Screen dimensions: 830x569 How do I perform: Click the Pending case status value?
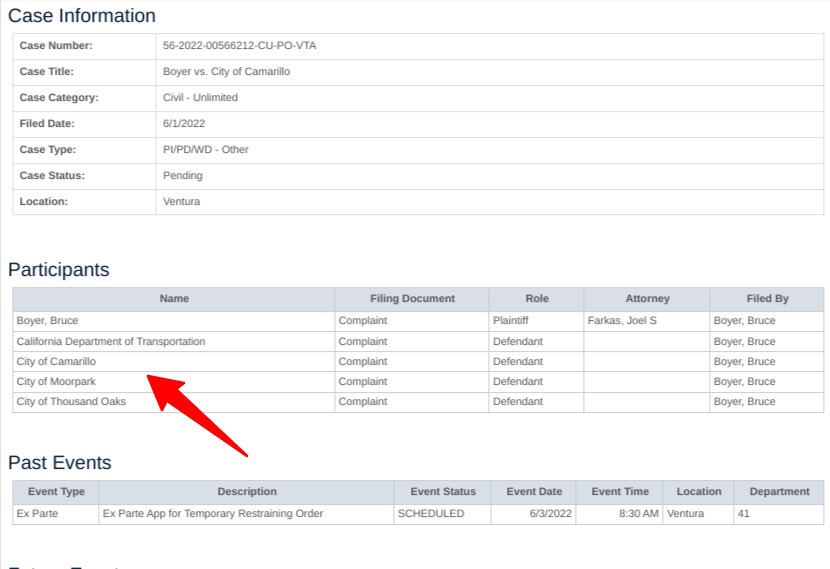click(183, 175)
